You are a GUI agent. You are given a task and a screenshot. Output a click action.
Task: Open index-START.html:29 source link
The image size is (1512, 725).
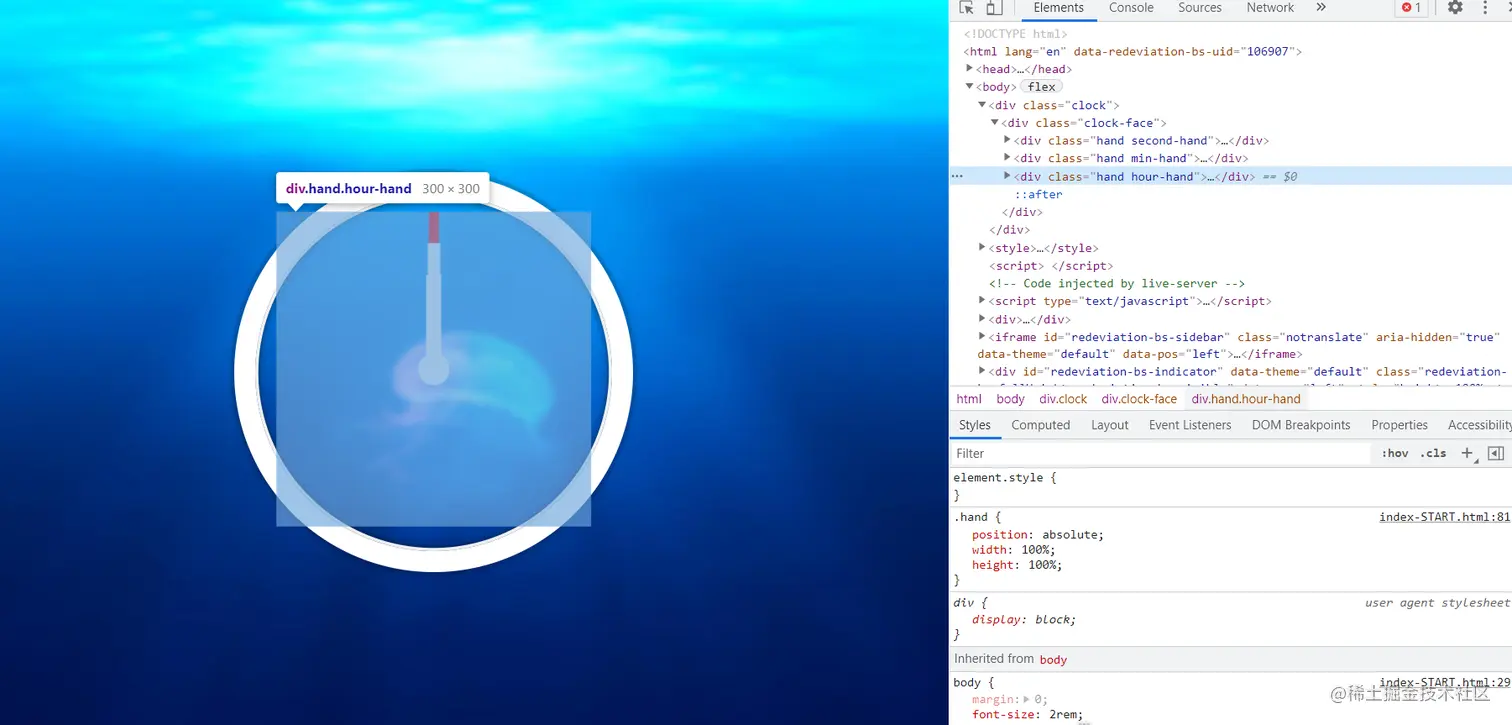[x=1444, y=683]
